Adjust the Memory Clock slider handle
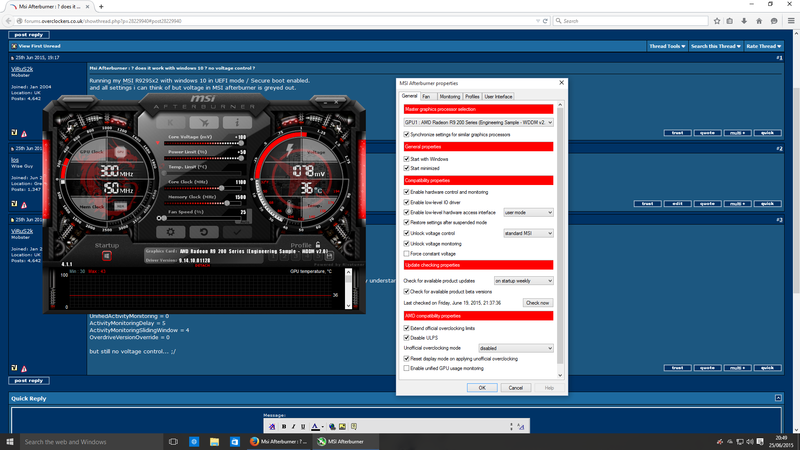This screenshot has width=800, height=450. pyautogui.click(x=227, y=203)
